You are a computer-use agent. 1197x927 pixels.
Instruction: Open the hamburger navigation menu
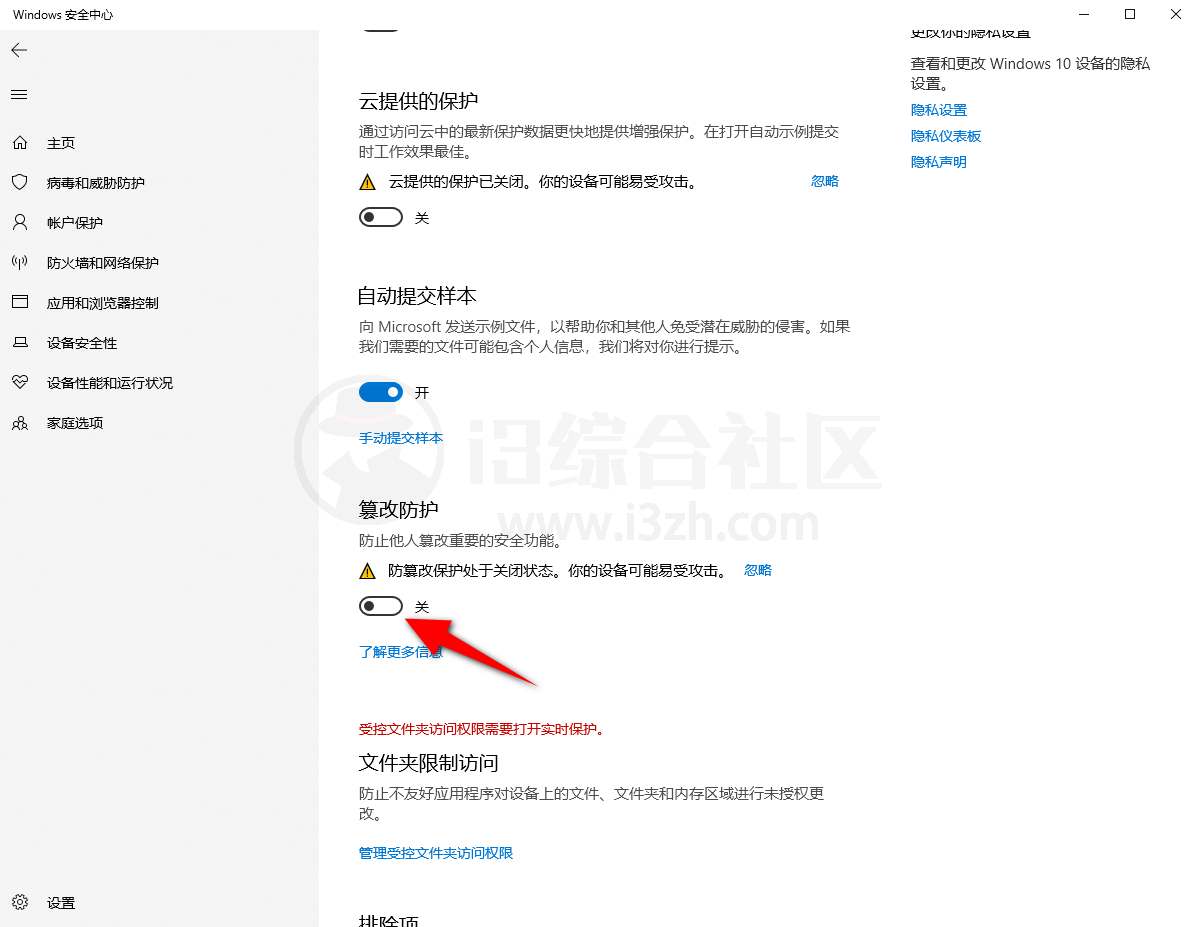[19, 95]
